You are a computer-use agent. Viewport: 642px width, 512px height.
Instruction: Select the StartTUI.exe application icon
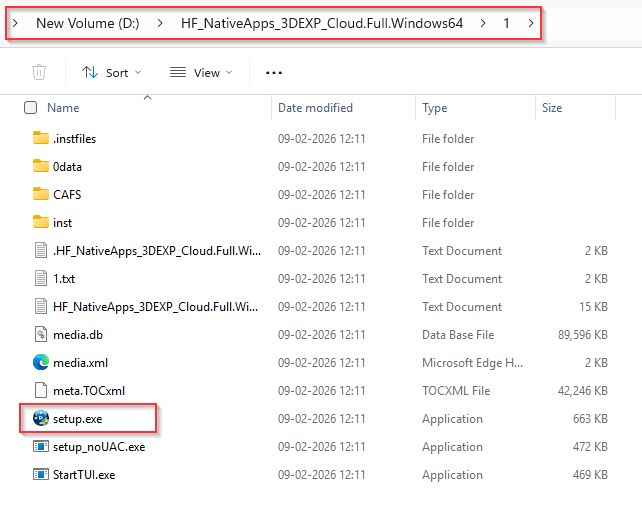pos(40,475)
